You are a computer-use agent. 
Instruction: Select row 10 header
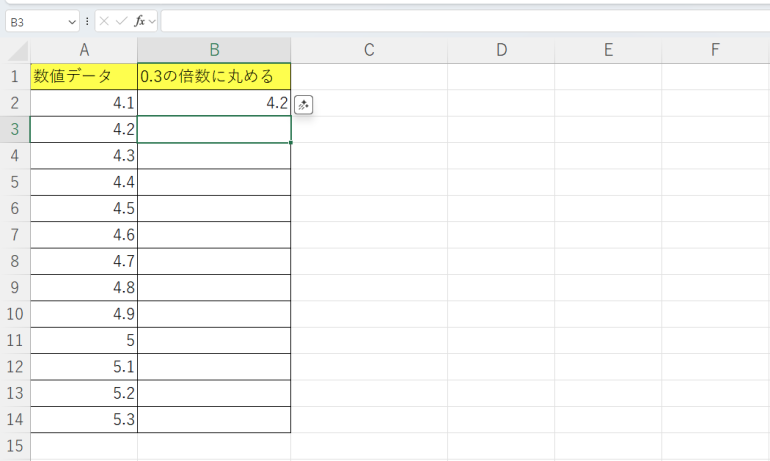click(x=15, y=314)
